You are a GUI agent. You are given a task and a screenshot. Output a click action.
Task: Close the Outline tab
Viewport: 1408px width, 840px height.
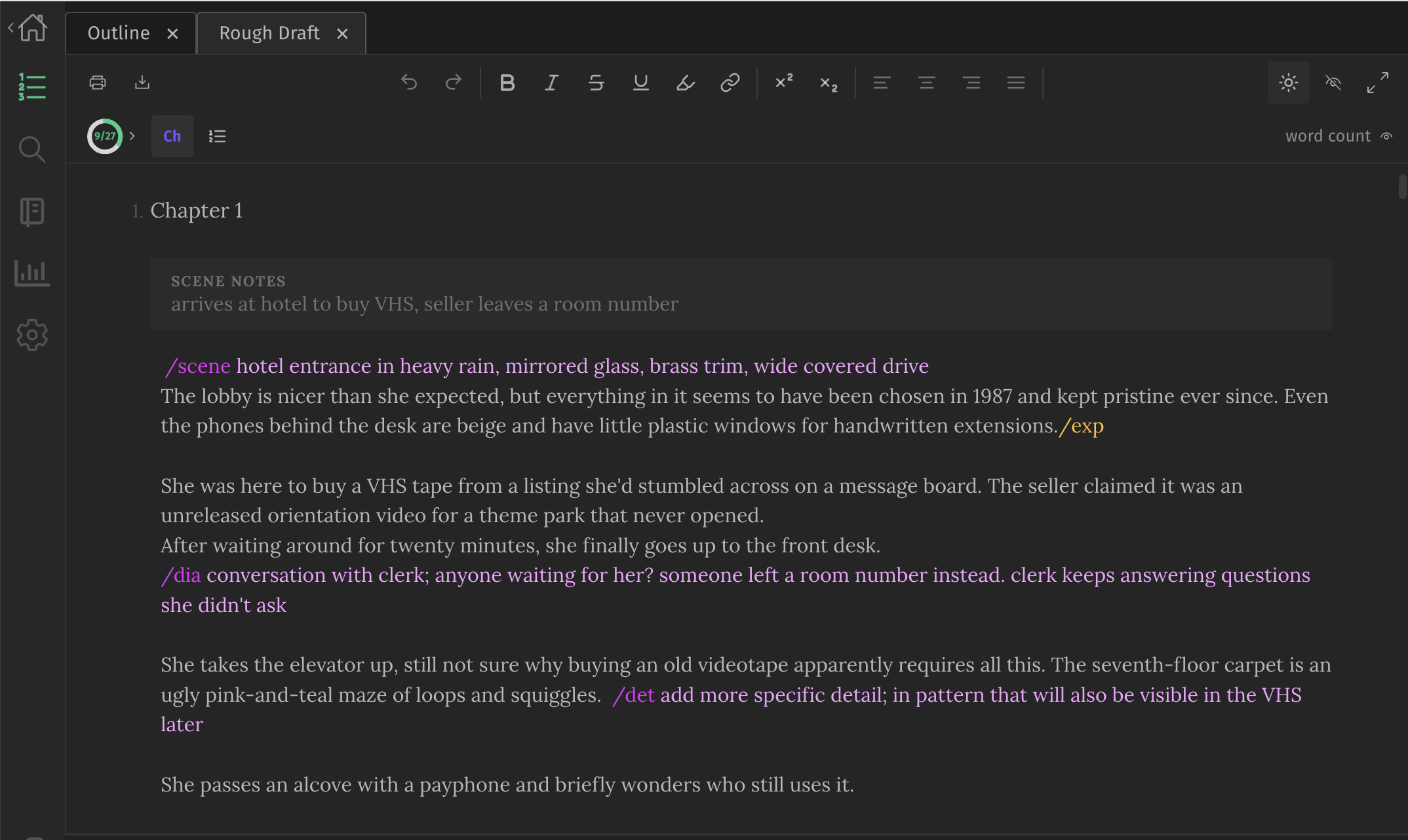pyautogui.click(x=172, y=33)
